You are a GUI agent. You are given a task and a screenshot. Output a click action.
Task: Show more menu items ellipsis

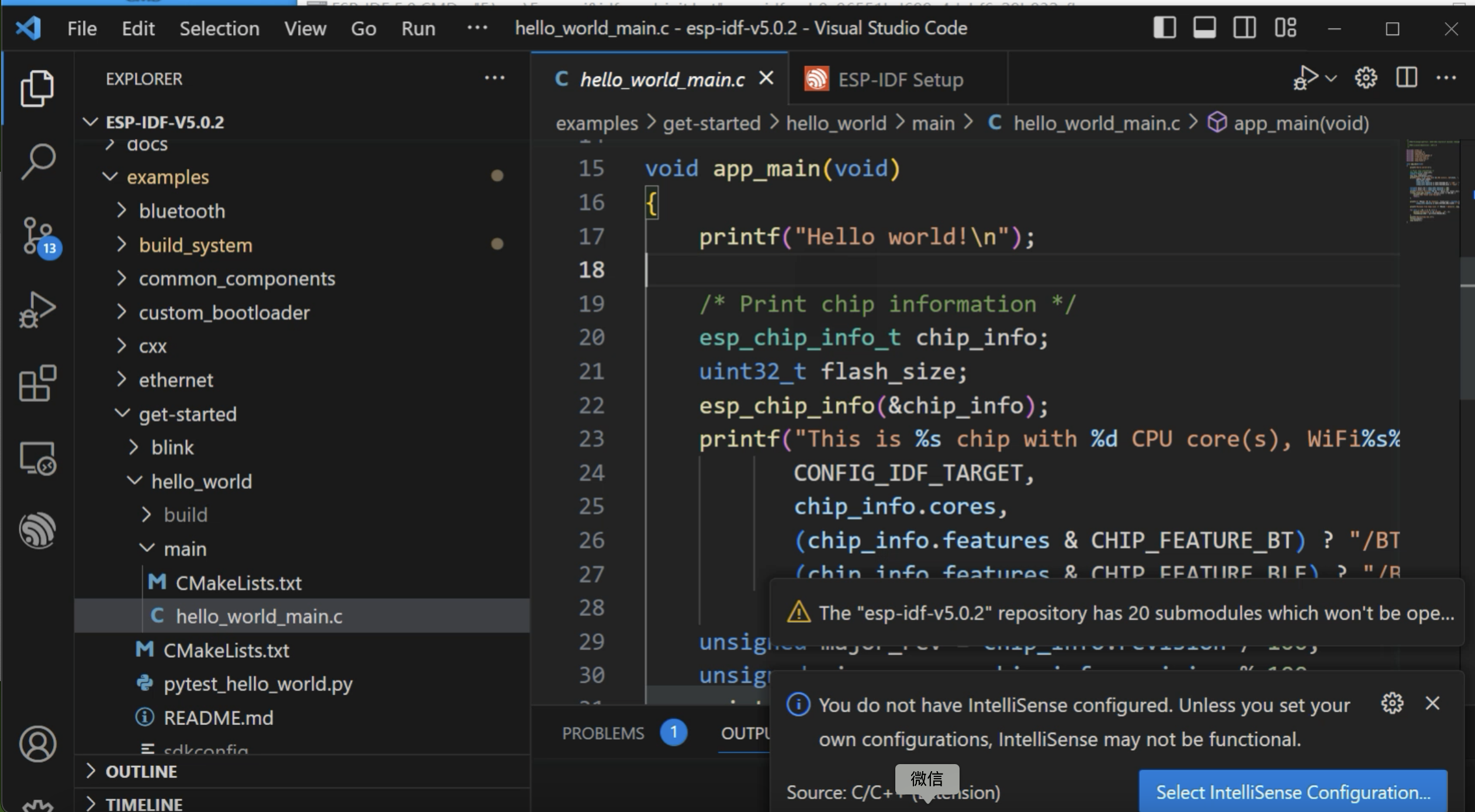click(x=477, y=27)
